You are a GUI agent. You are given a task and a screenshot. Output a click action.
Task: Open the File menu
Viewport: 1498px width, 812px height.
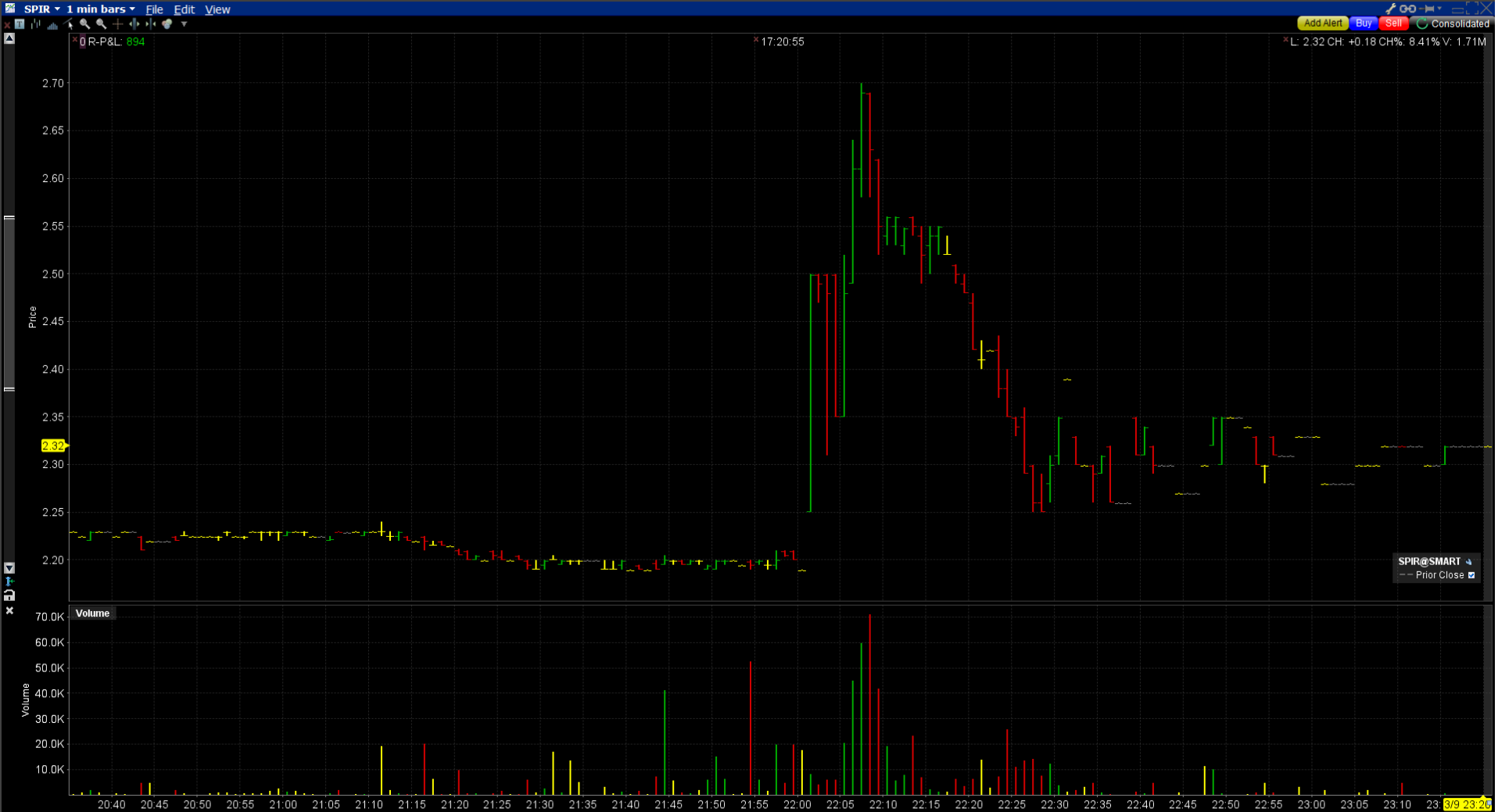pos(154,9)
